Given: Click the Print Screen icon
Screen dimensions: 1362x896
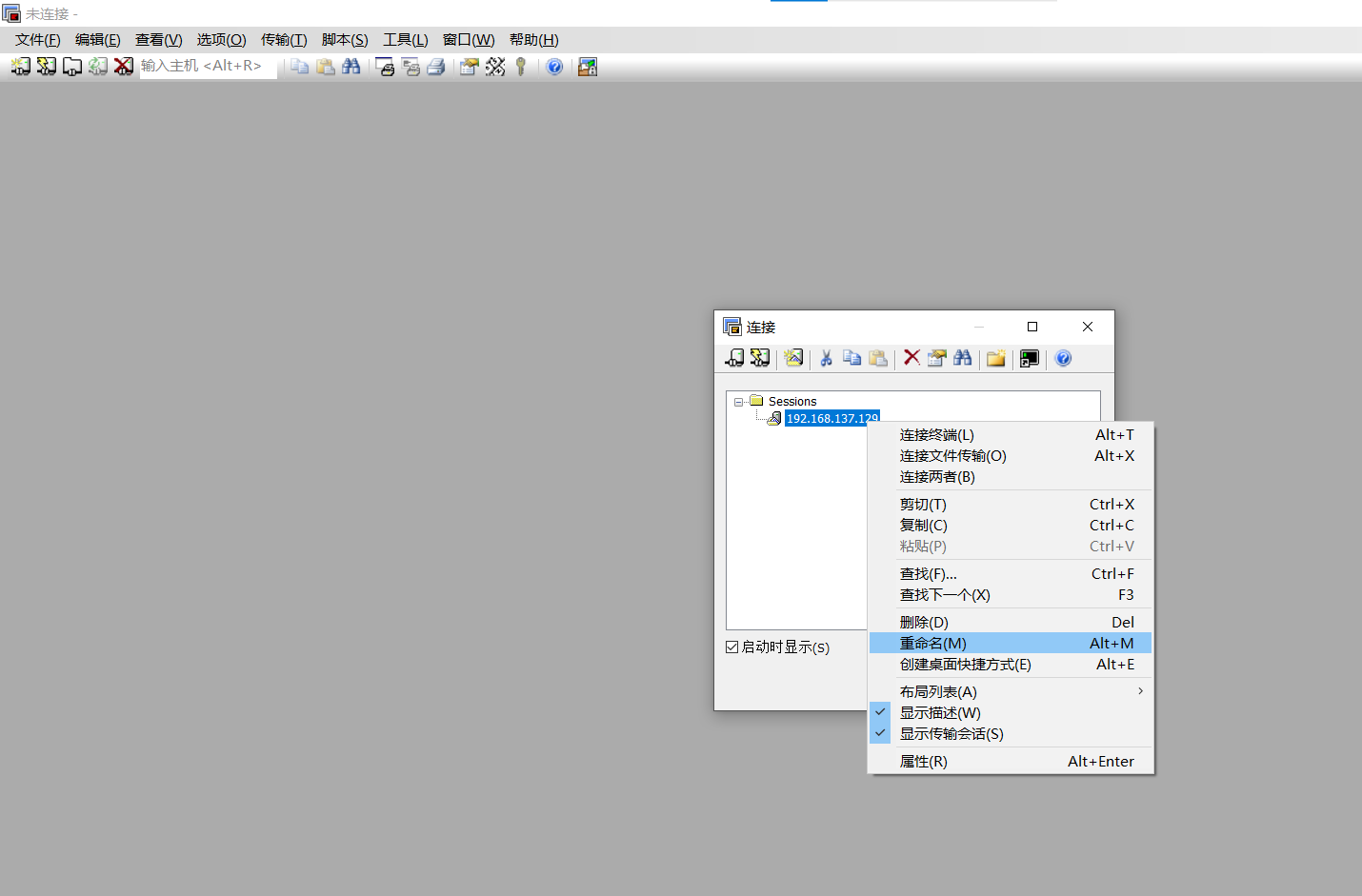Looking at the screenshot, I should 385,67.
